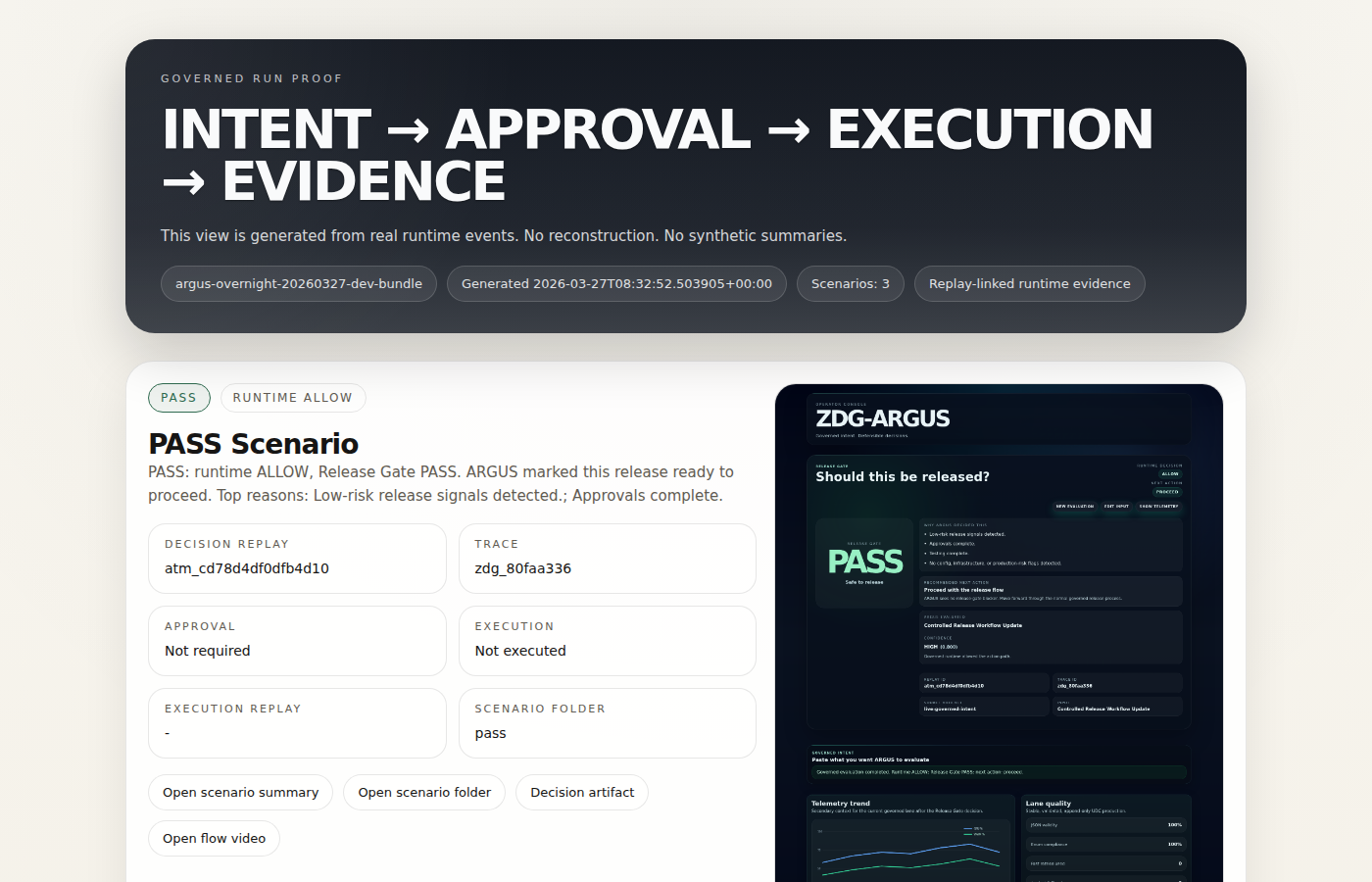The height and width of the screenshot is (882, 1372).
Task: Click the Open scenario folder button
Action: pyautogui.click(x=424, y=792)
